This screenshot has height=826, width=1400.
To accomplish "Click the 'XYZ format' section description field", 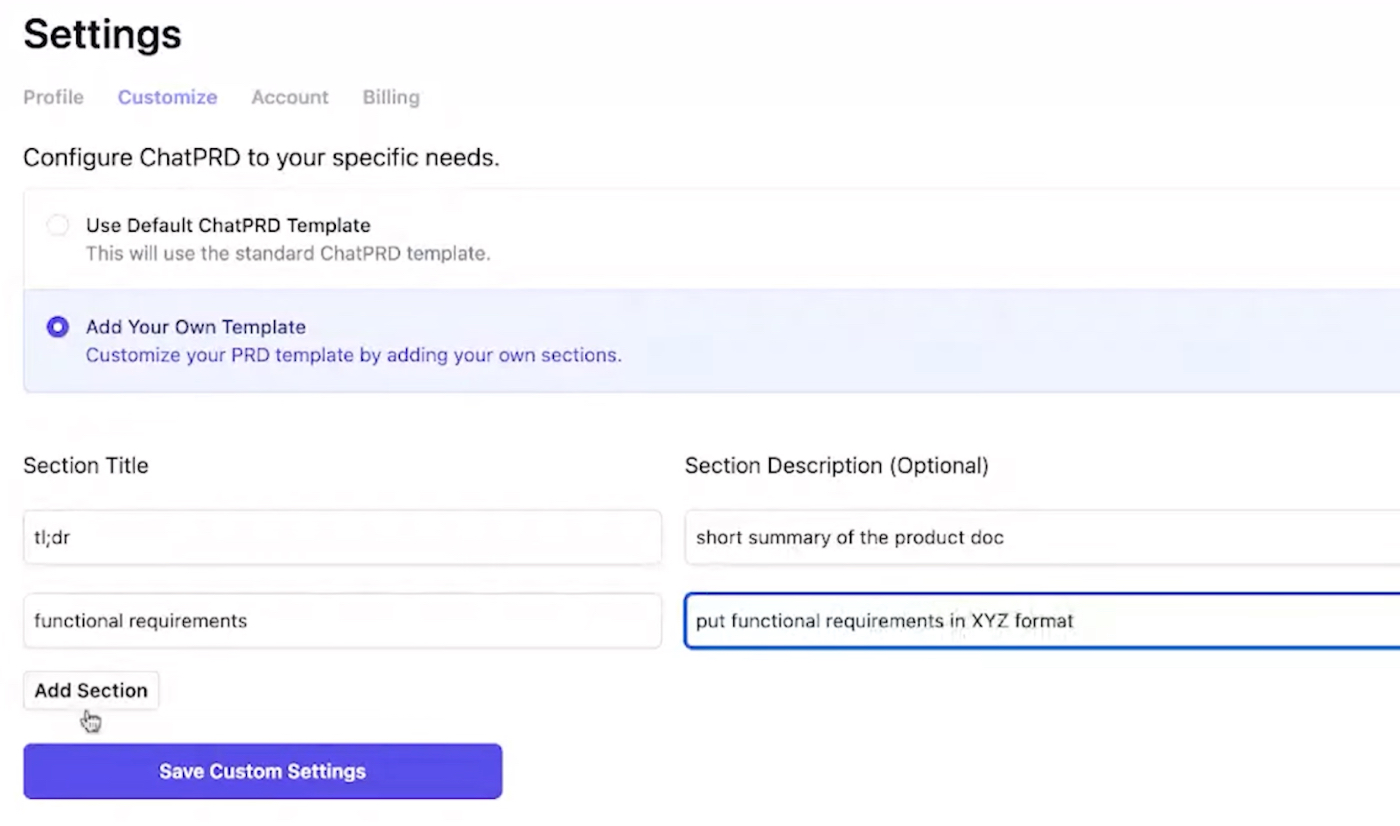I will point(1040,621).
